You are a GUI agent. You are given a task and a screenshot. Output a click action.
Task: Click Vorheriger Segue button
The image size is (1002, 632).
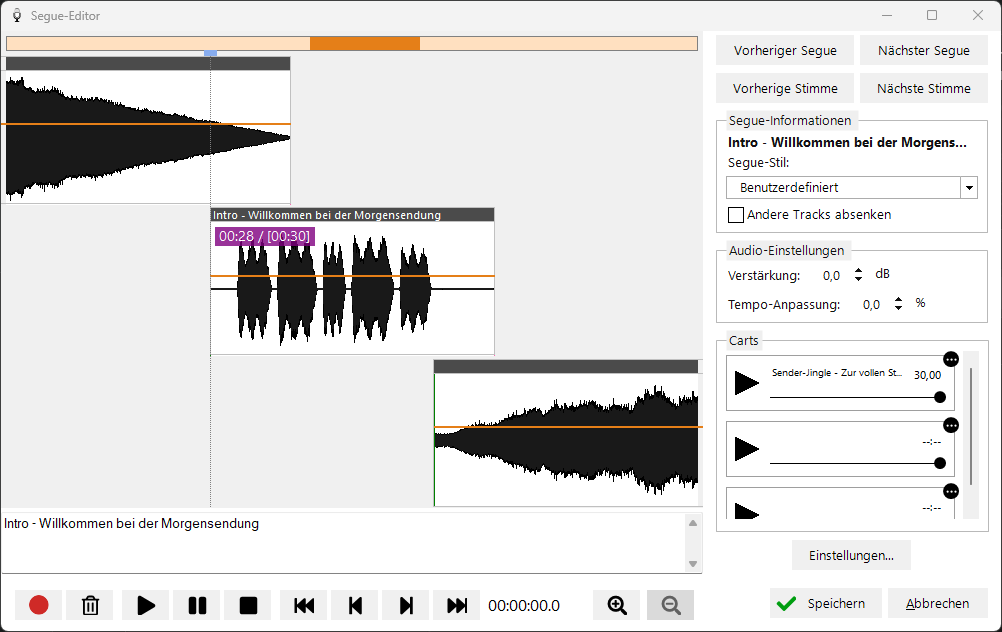coord(785,50)
